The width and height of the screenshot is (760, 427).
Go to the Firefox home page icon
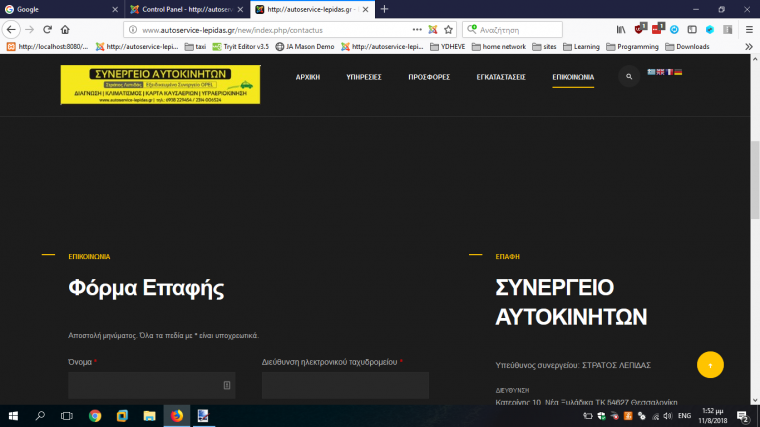point(65,29)
